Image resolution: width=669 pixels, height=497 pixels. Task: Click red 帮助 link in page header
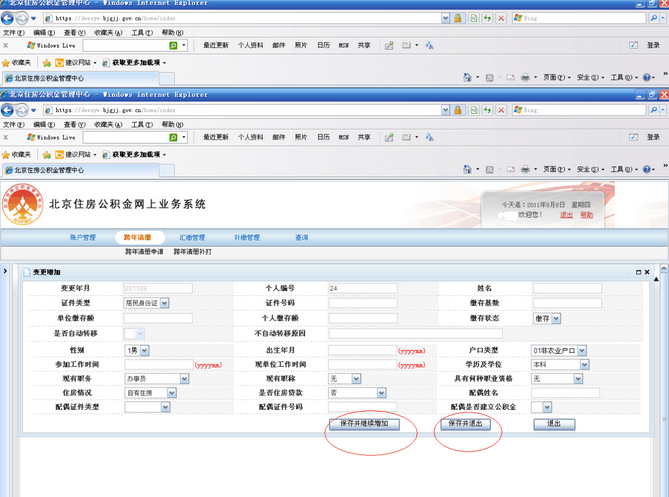tap(586, 215)
